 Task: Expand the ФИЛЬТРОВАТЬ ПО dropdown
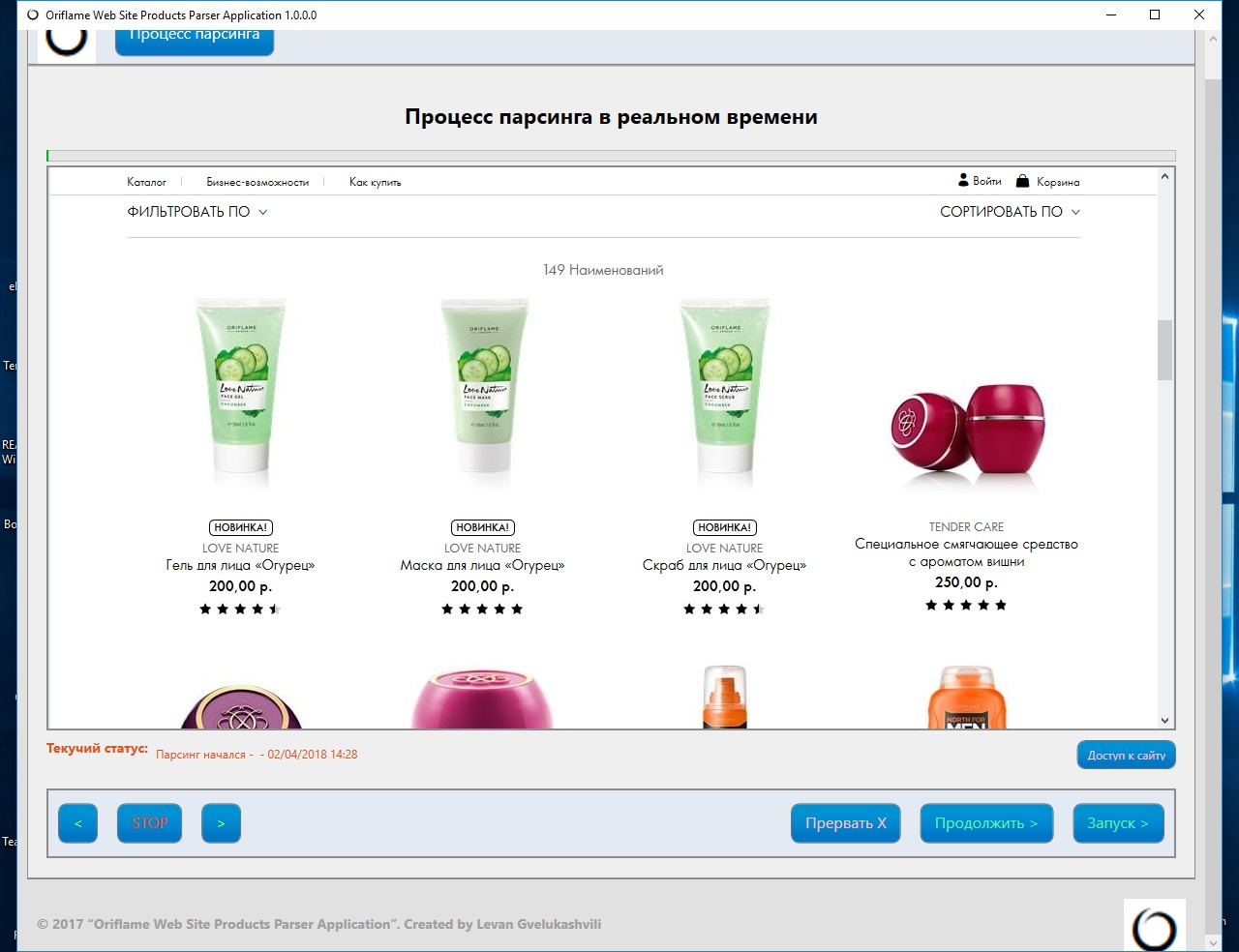pos(197,212)
